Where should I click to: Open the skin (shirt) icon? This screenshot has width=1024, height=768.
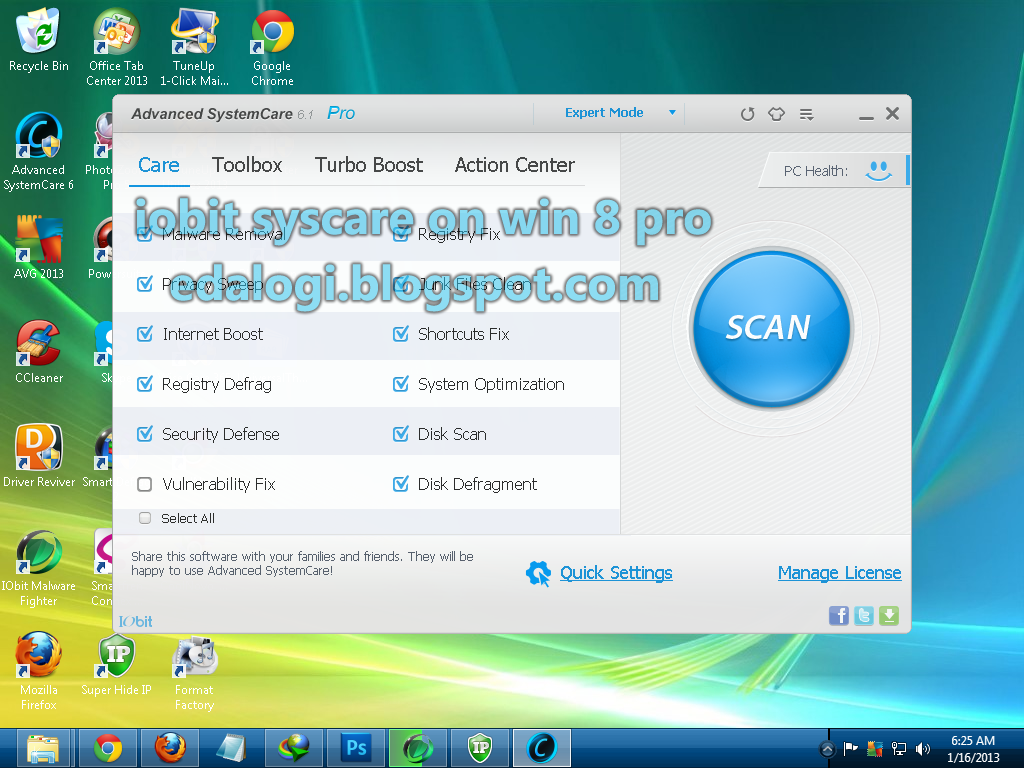point(776,114)
